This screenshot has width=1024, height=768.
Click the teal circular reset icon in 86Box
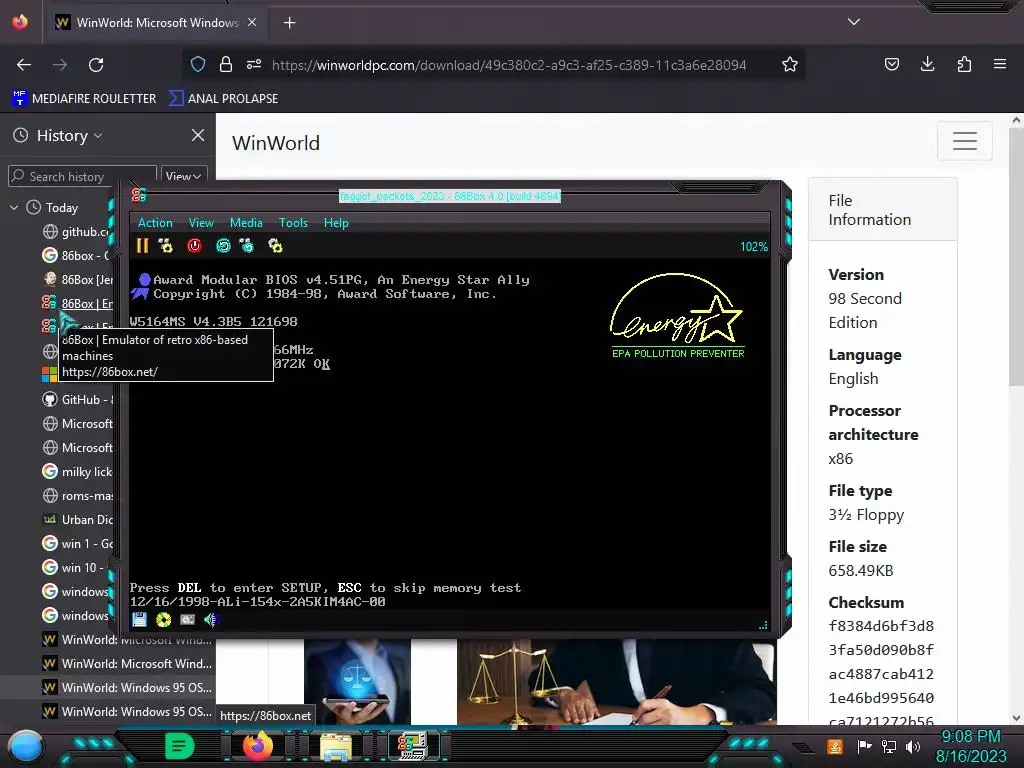pos(223,246)
